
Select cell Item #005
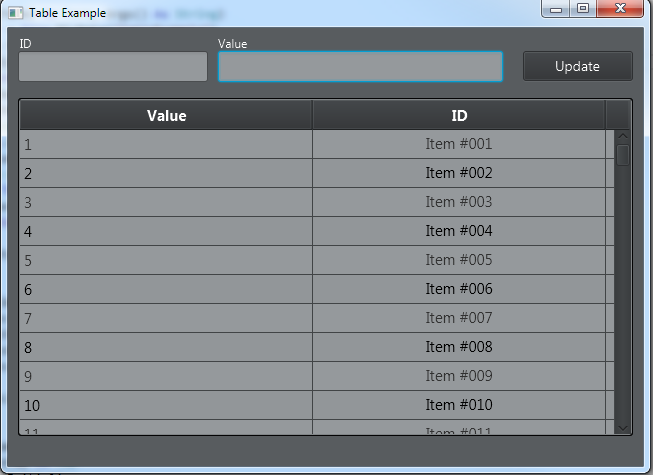[459, 260]
